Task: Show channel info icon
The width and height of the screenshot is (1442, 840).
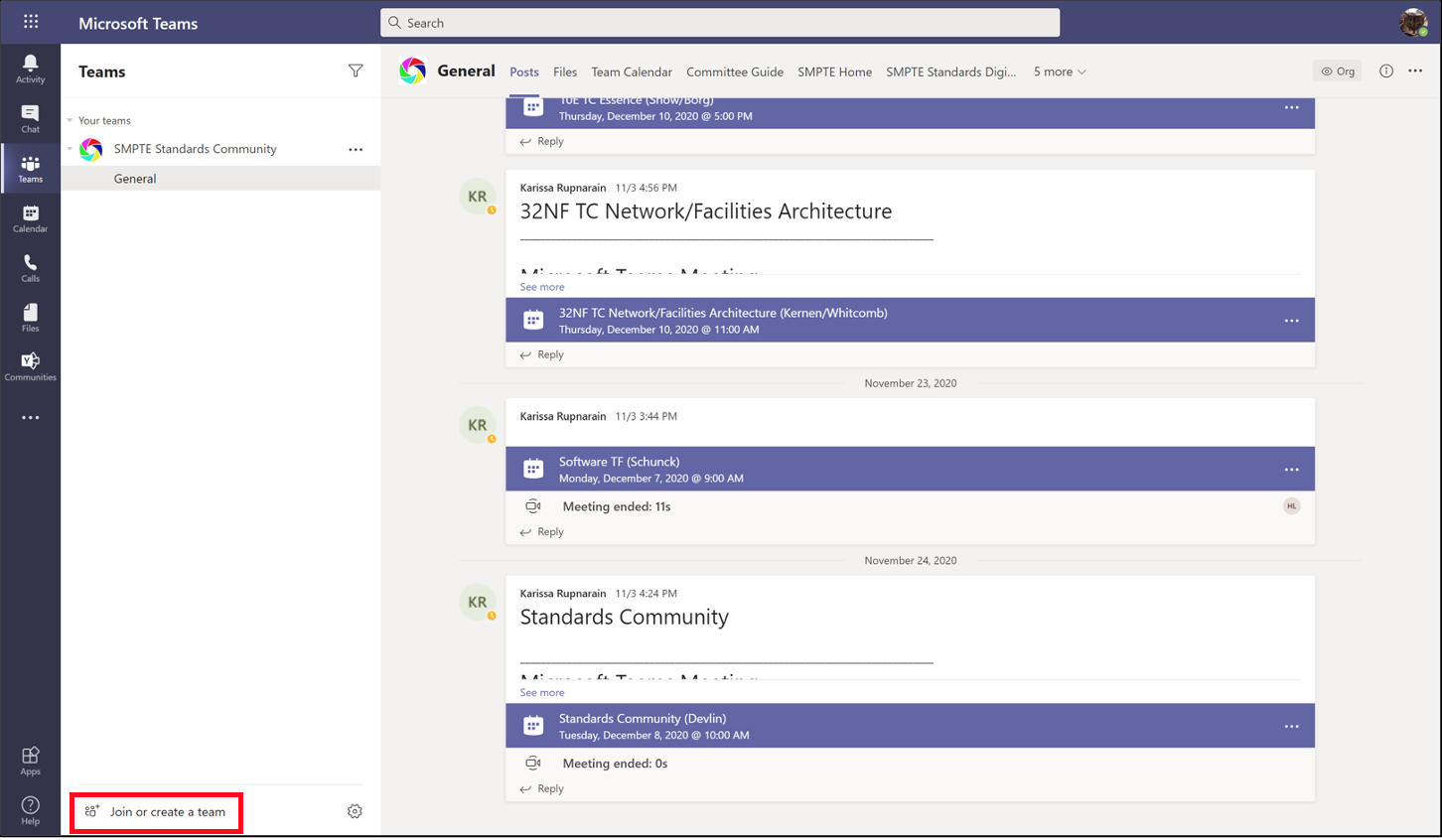Action: pos(1385,70)
